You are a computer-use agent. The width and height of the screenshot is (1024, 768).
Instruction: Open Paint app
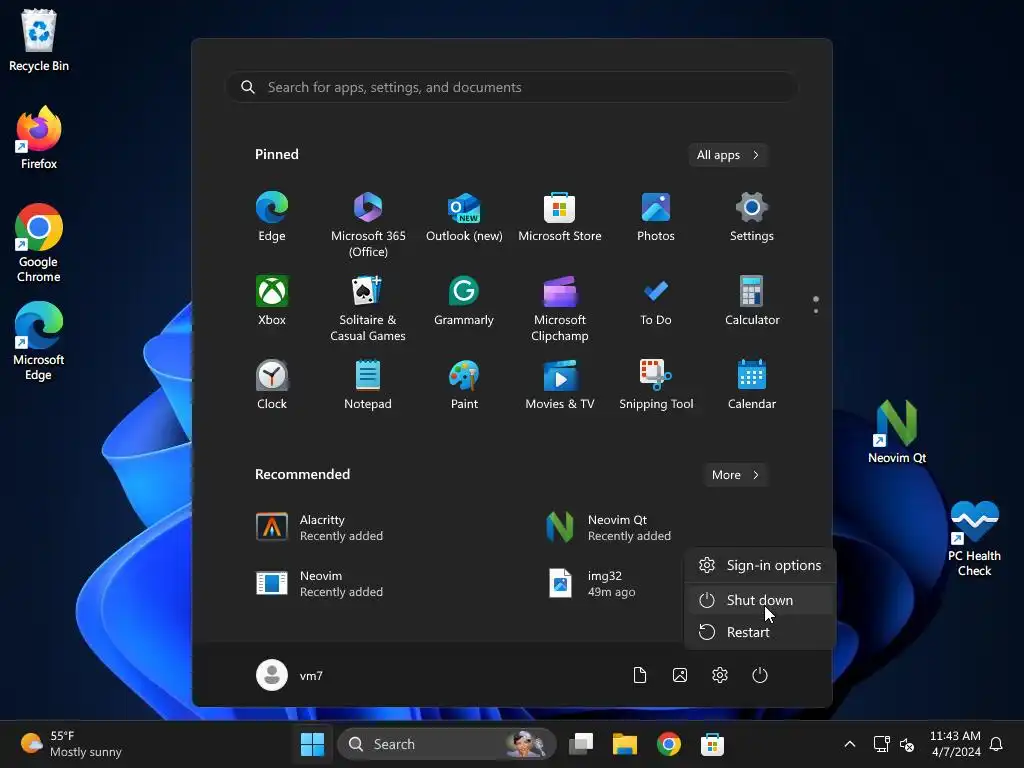click(464, 385)
